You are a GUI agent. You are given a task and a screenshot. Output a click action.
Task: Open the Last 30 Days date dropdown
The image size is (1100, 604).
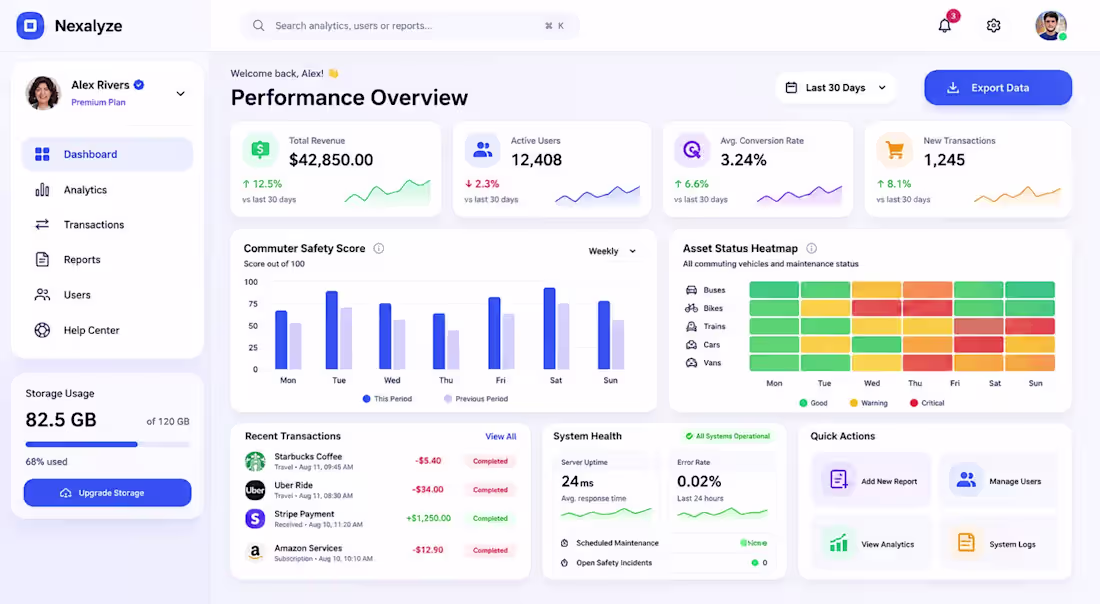click(x=836, y=88)
